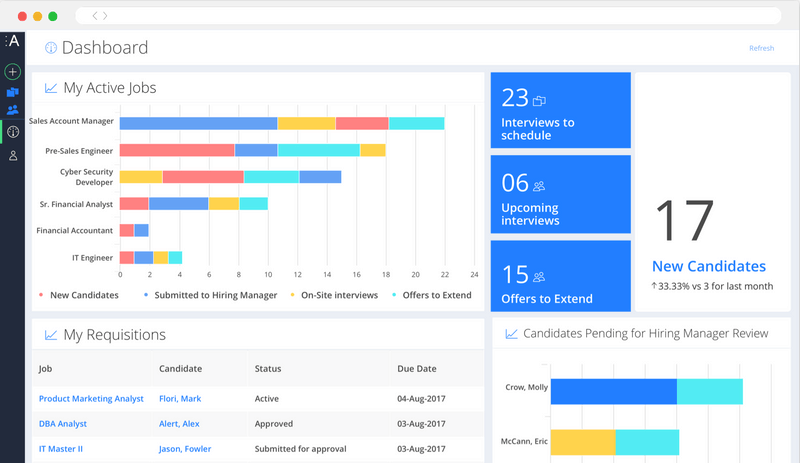The width and height of the screenshot is (800, 463).
Task: Open the Upcoming interviews tile
Action: click(560, 194)
